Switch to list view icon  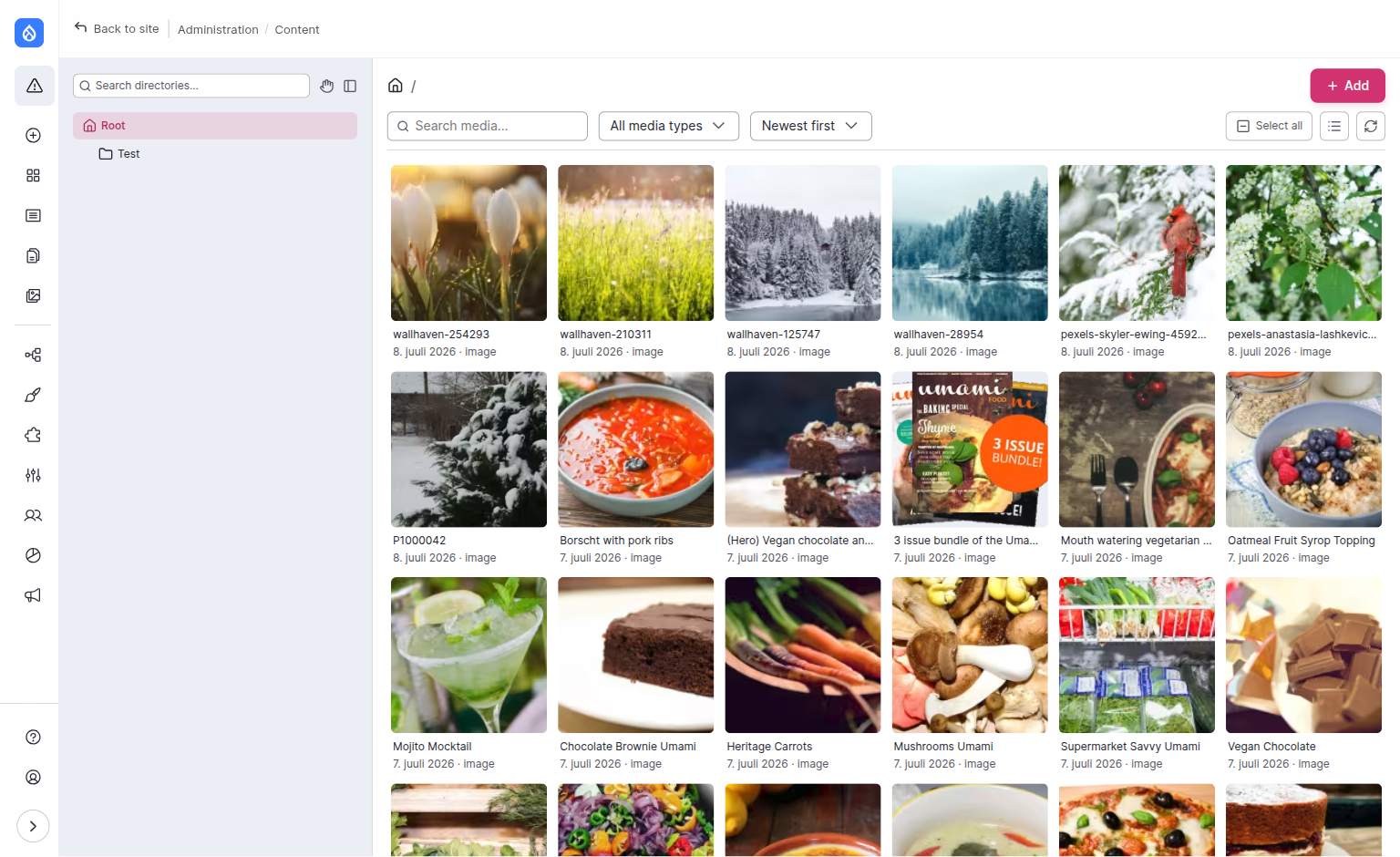[x=1334, y=126]
